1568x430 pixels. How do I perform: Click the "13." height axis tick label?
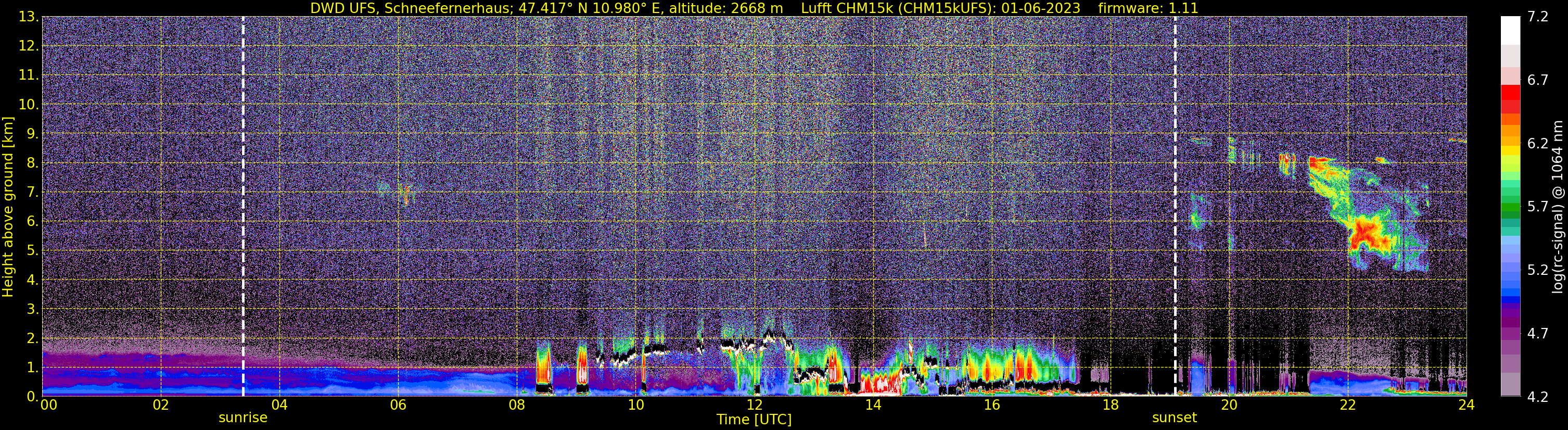[x=28, y=17]
